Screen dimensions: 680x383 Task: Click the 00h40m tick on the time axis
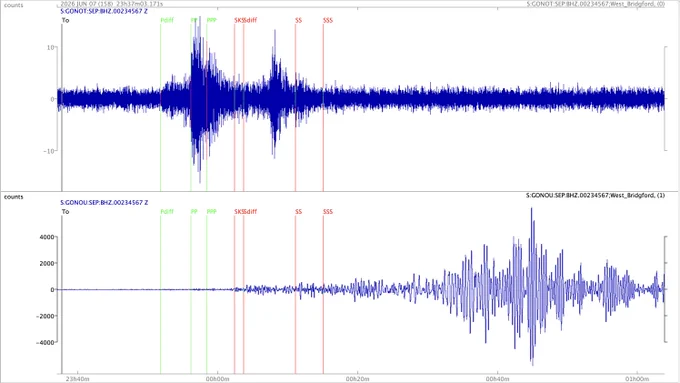(x=497, y=379)
